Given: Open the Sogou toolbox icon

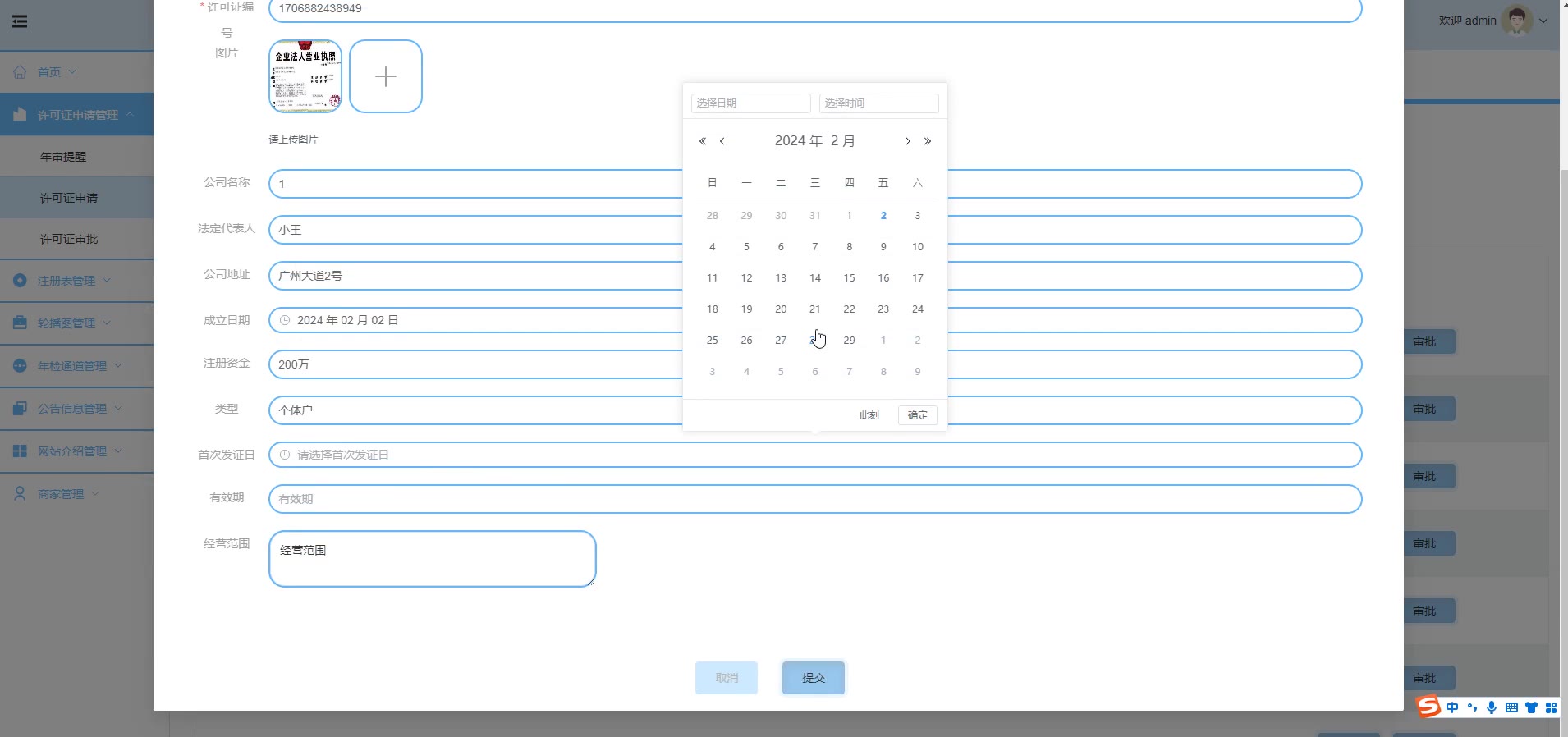Looking at the screenshot, I should 1551,707.
